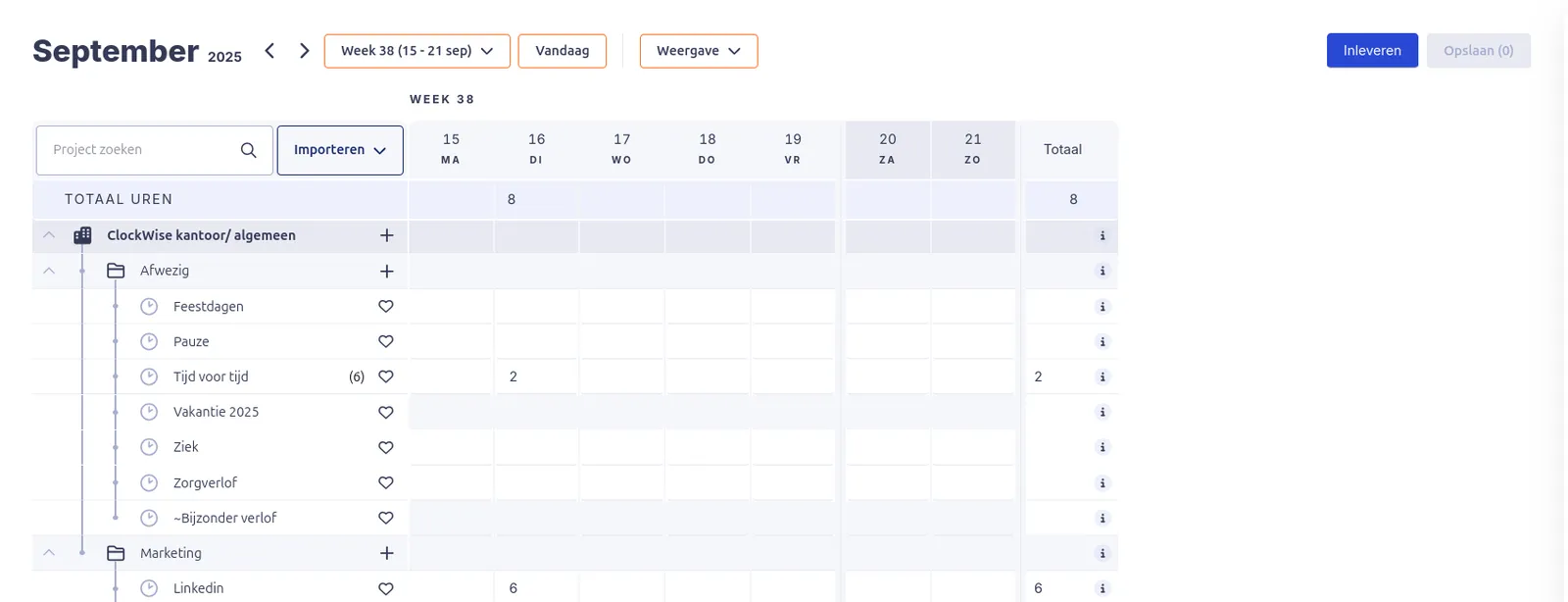Image resolution: width=1568 pixels, height=602 pixels.
Task: Open the Weergave dropdown
Action: click(x=699, y=51)
